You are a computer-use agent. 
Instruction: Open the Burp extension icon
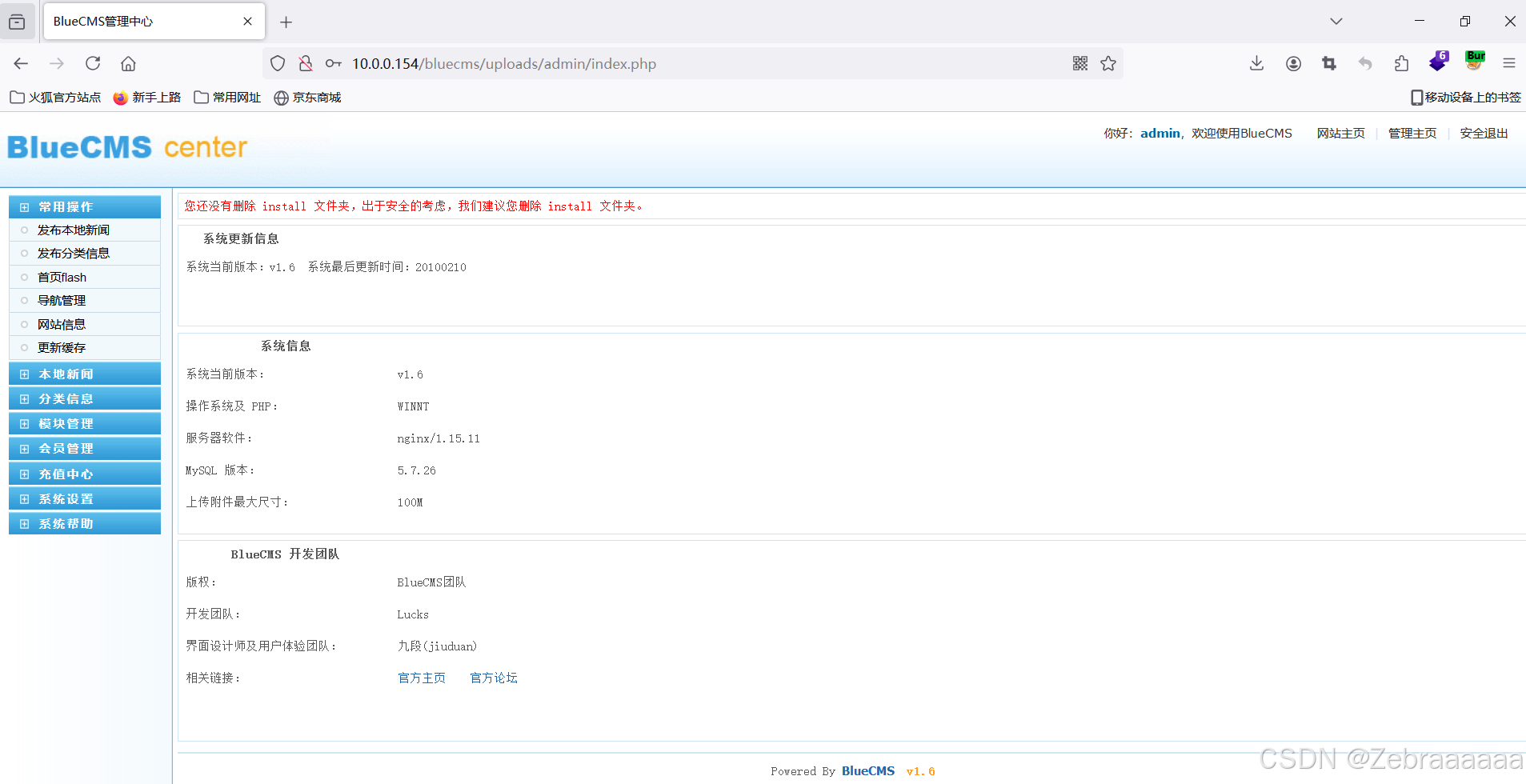pyautogui.click(x=1475, y=61)
